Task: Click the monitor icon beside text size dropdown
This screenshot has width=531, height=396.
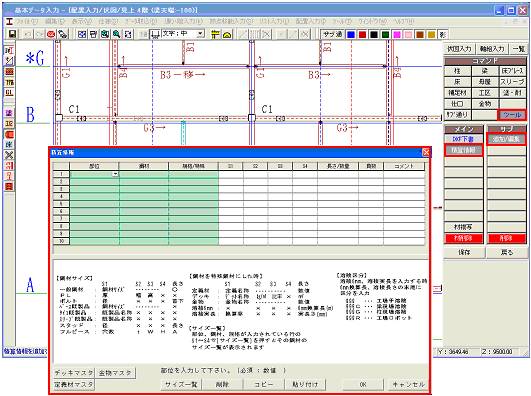Action: (155, 34)
